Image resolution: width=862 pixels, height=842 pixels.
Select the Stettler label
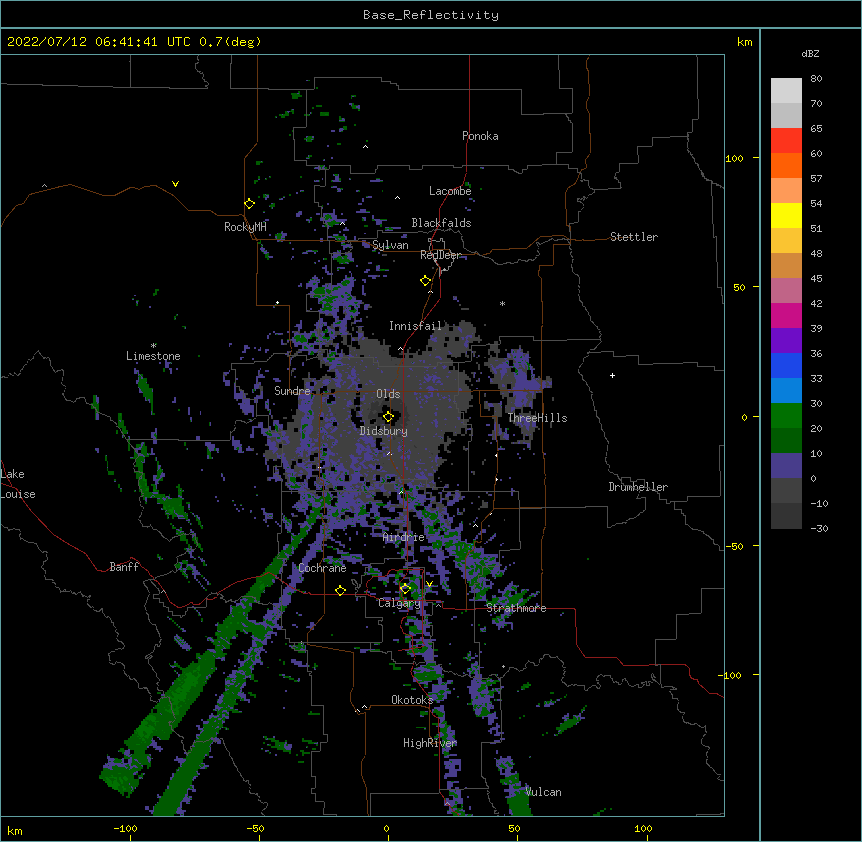[634, 237]
